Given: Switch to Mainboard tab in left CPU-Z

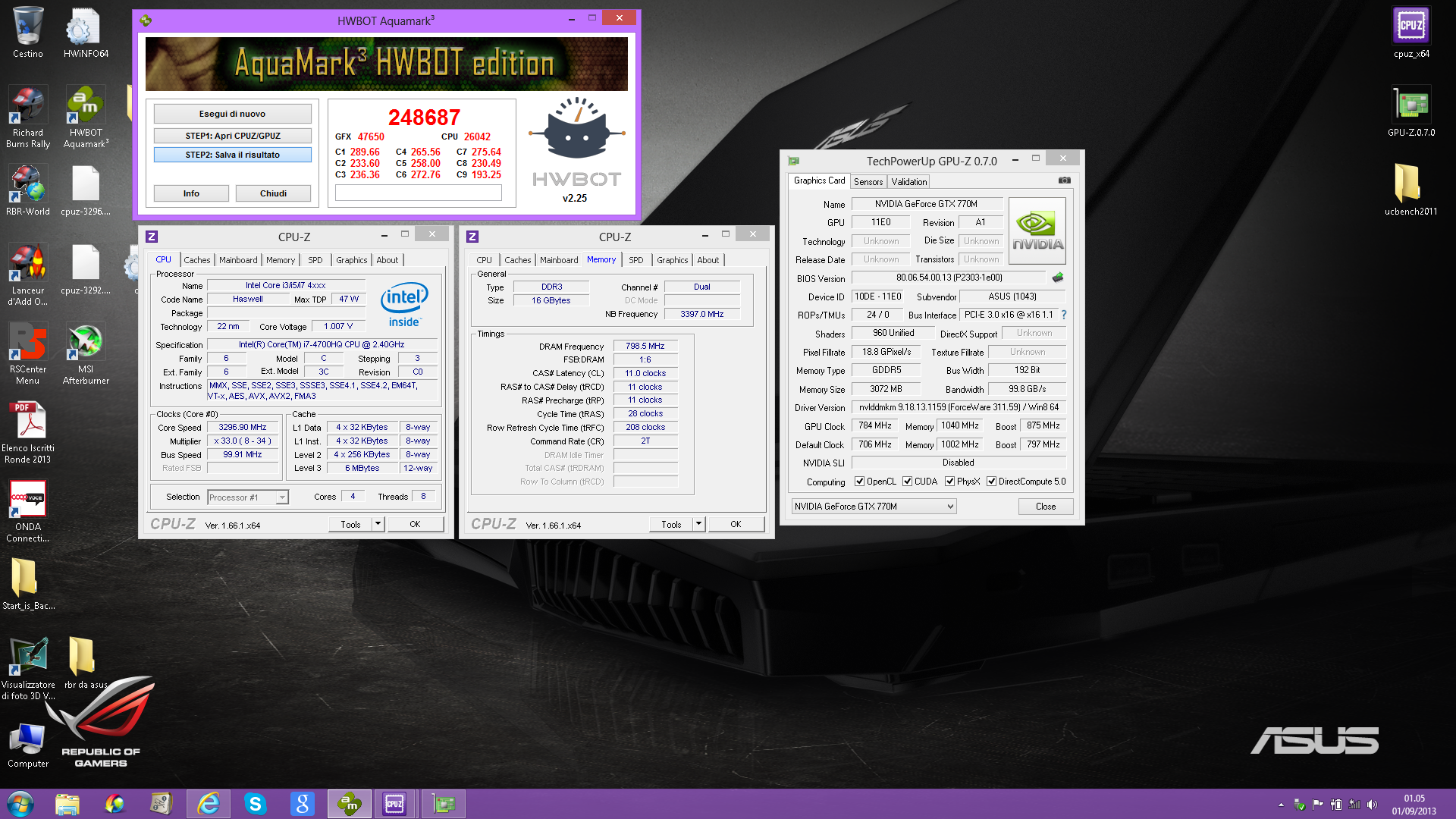Looking at the screenshot, I should tap(238, 260).
